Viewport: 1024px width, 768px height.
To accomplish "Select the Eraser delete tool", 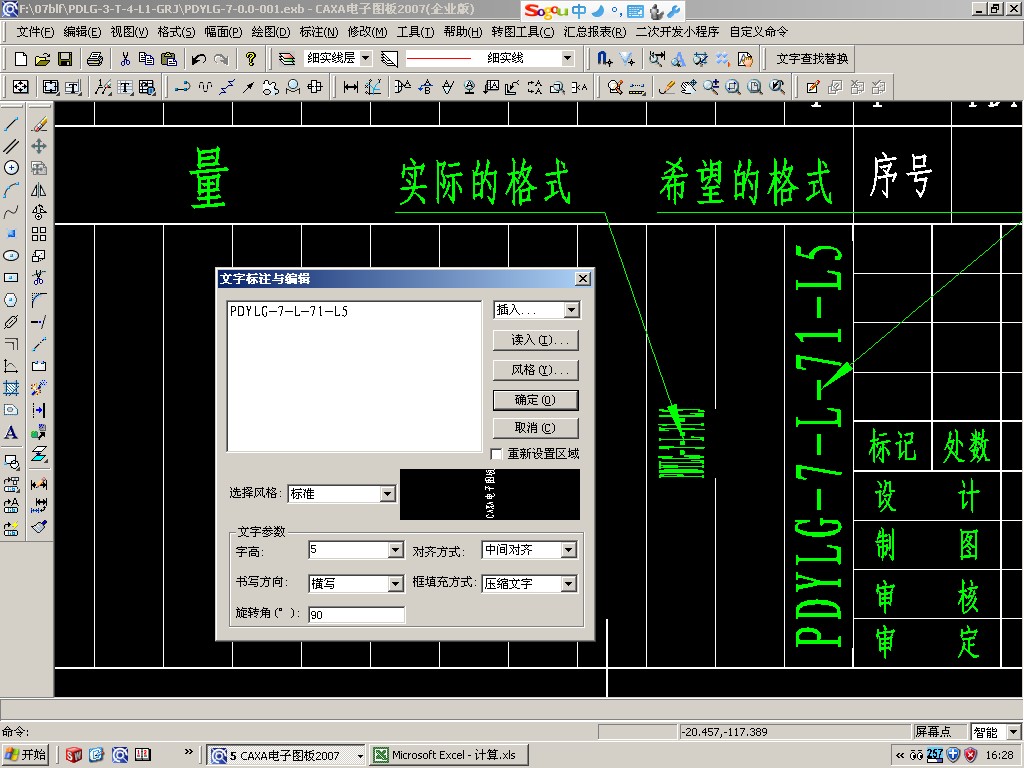I will 39,124.
